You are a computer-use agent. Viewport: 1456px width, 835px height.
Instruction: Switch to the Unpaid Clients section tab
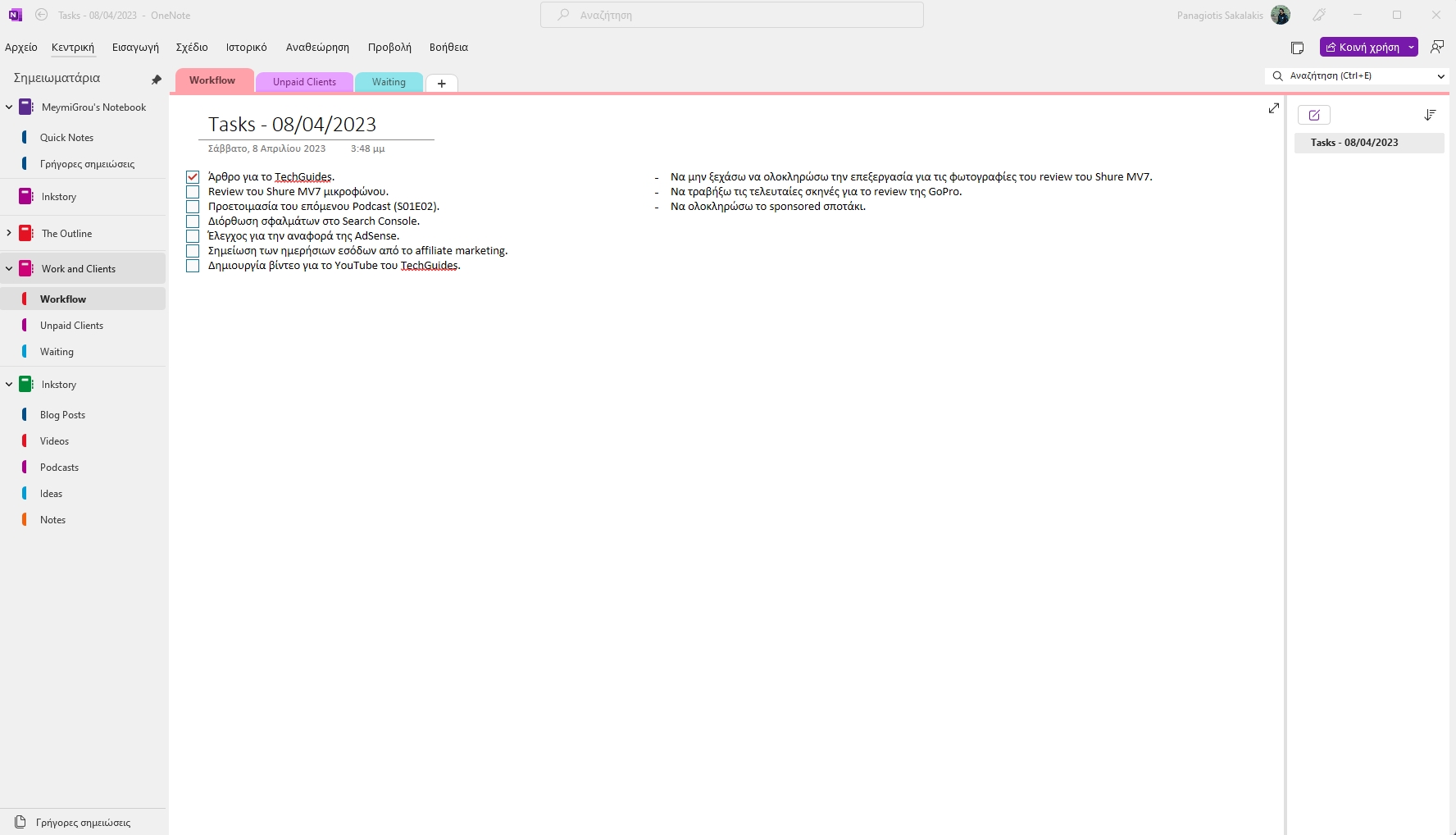point(304,81)
